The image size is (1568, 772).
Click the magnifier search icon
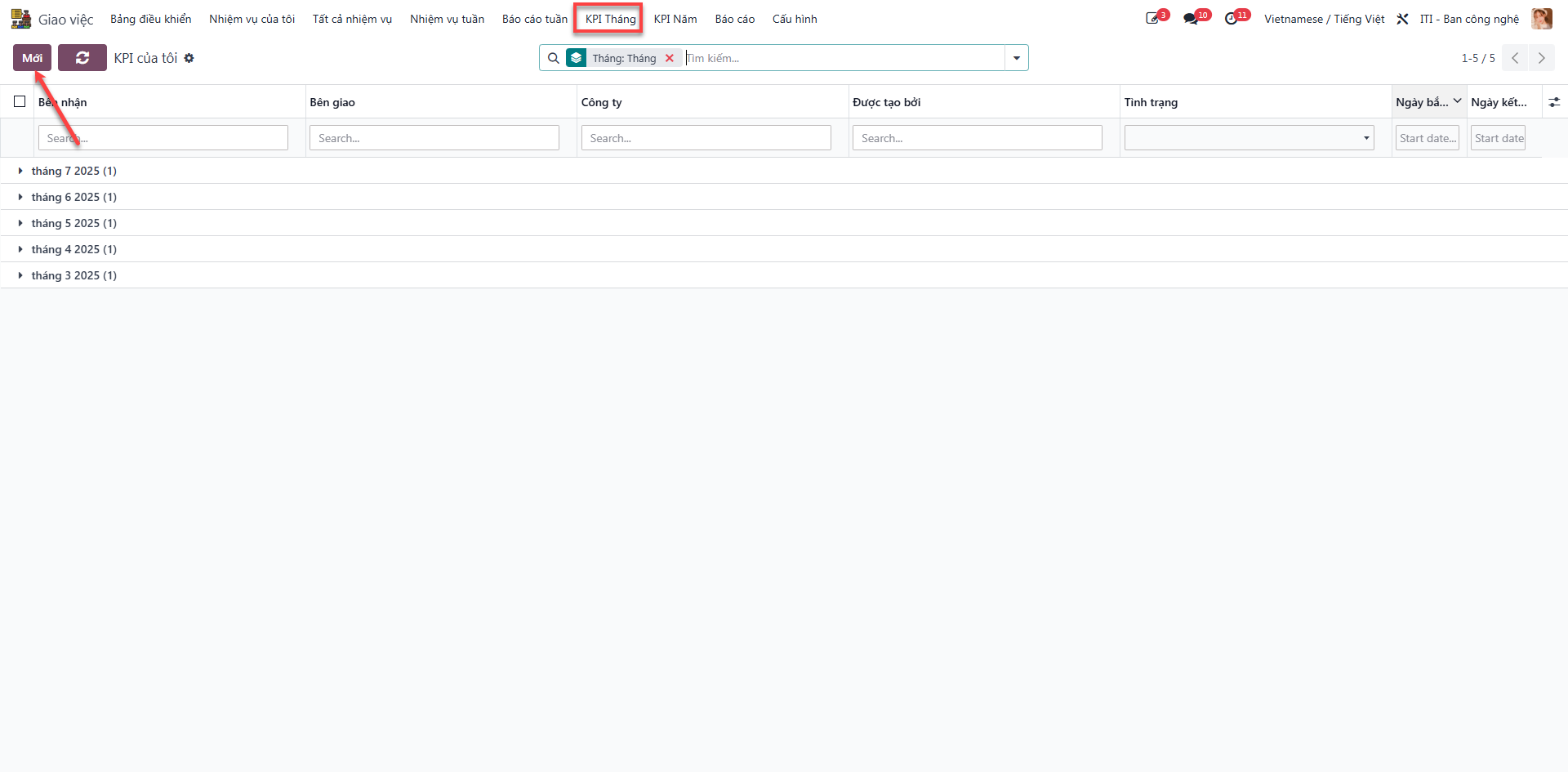[553, 58]
